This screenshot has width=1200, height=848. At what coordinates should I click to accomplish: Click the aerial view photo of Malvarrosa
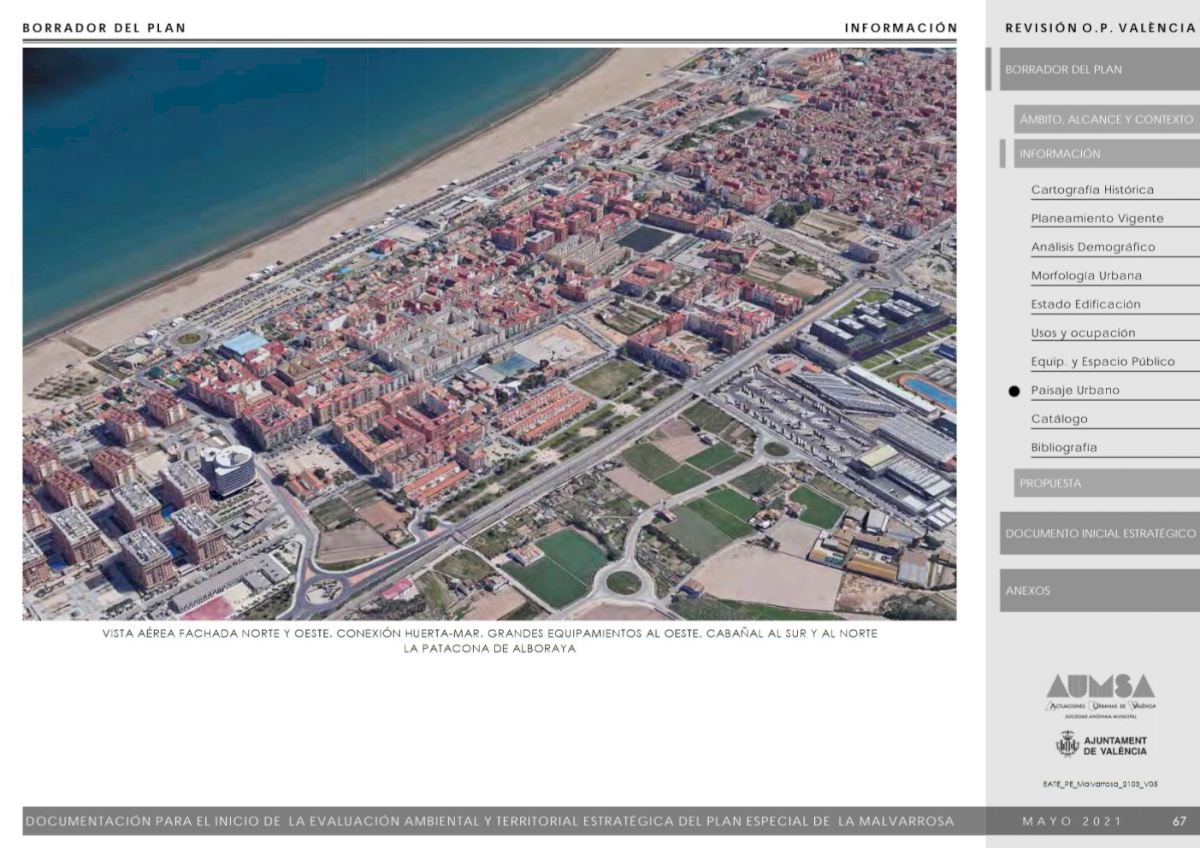(x=489, y=334)
